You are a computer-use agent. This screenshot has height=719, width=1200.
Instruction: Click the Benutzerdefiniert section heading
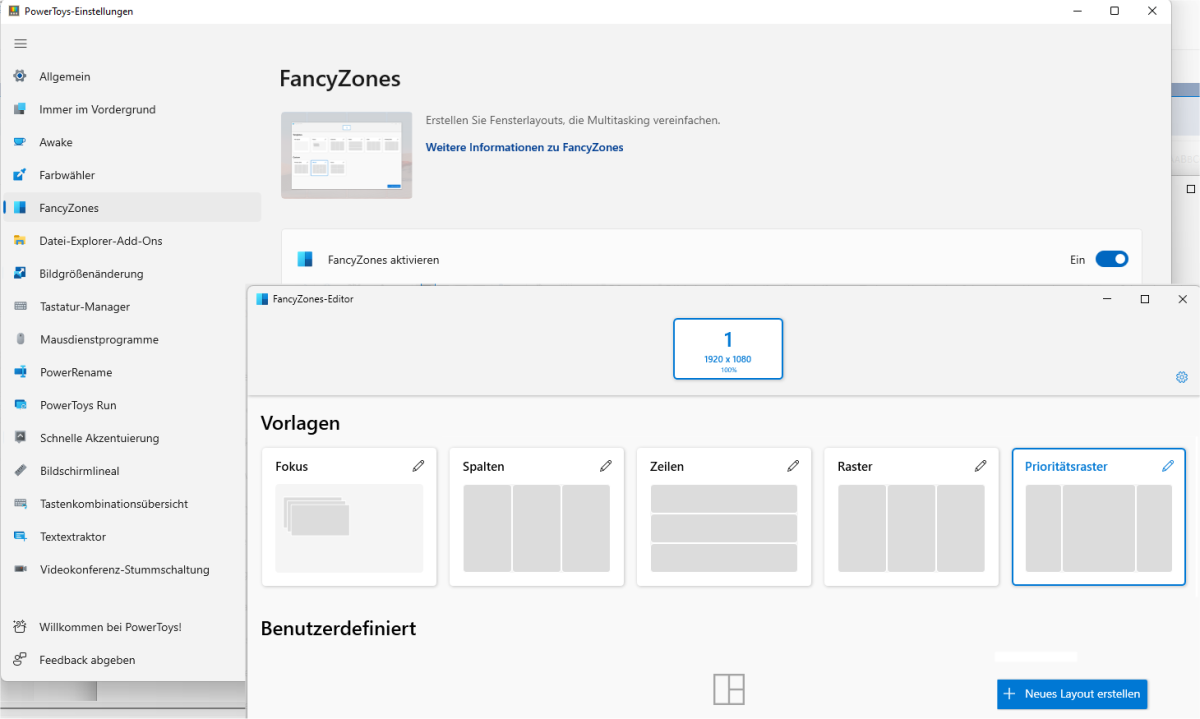coord(338,628)
